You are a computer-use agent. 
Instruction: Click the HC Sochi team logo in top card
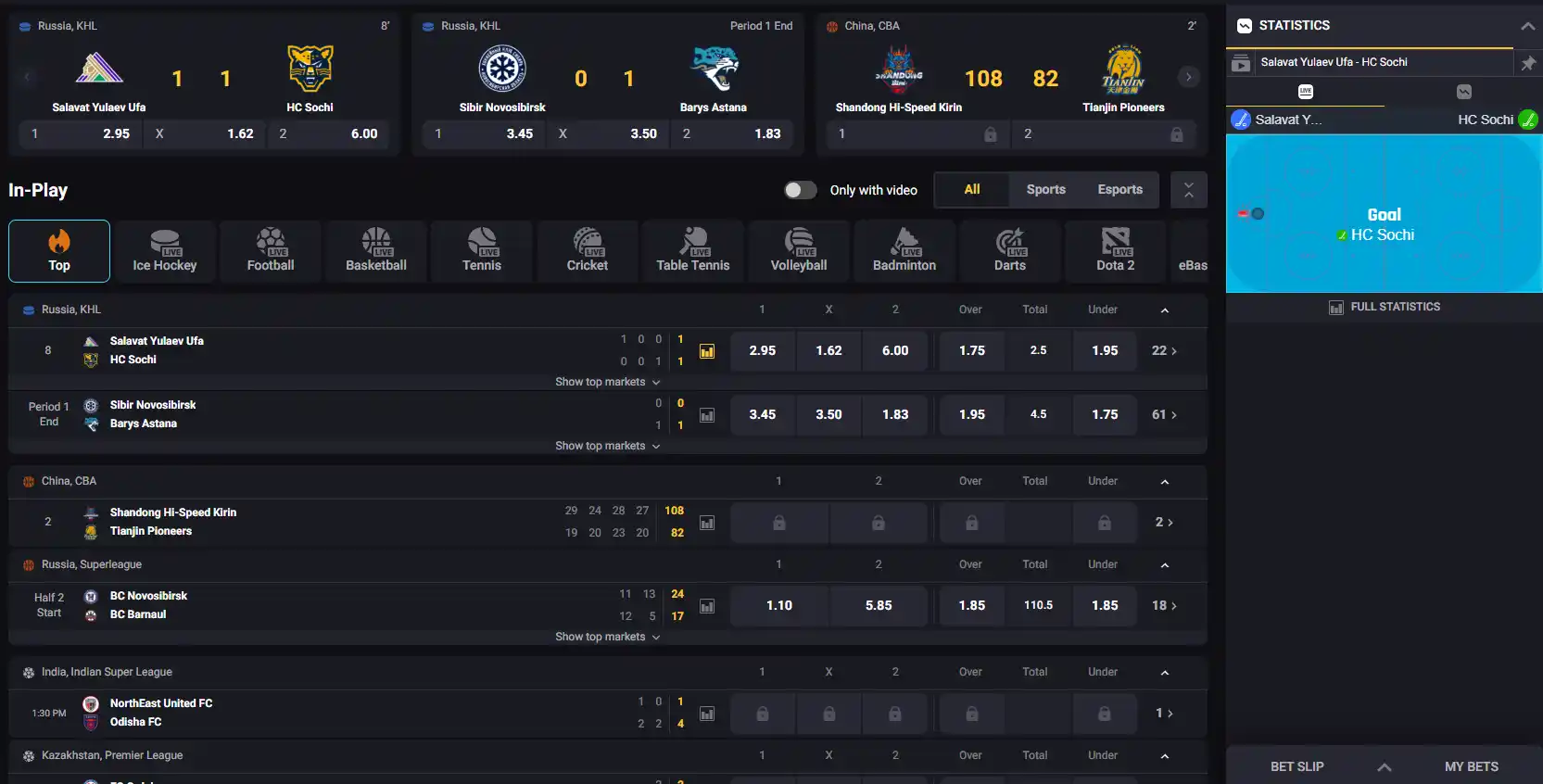coord(310,69)
